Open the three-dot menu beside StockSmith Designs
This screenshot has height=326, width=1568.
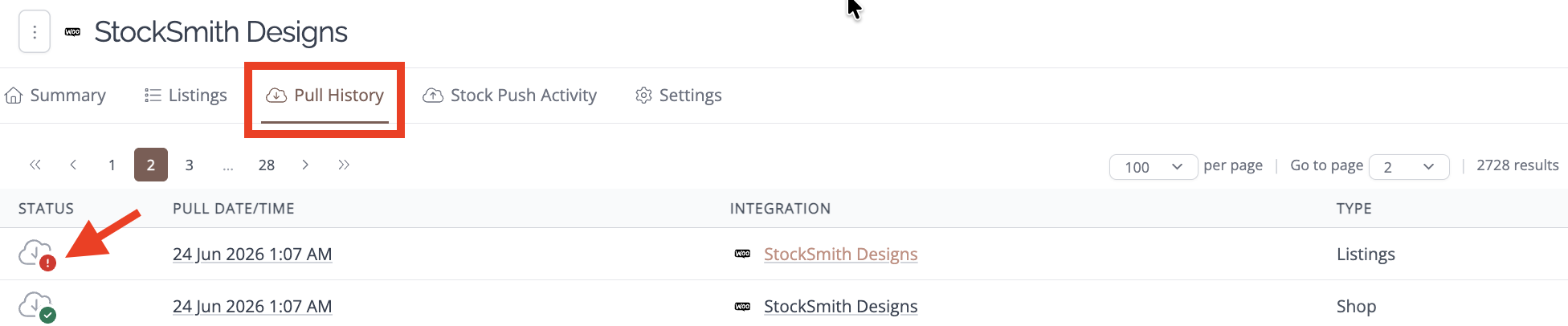point(35,32)
